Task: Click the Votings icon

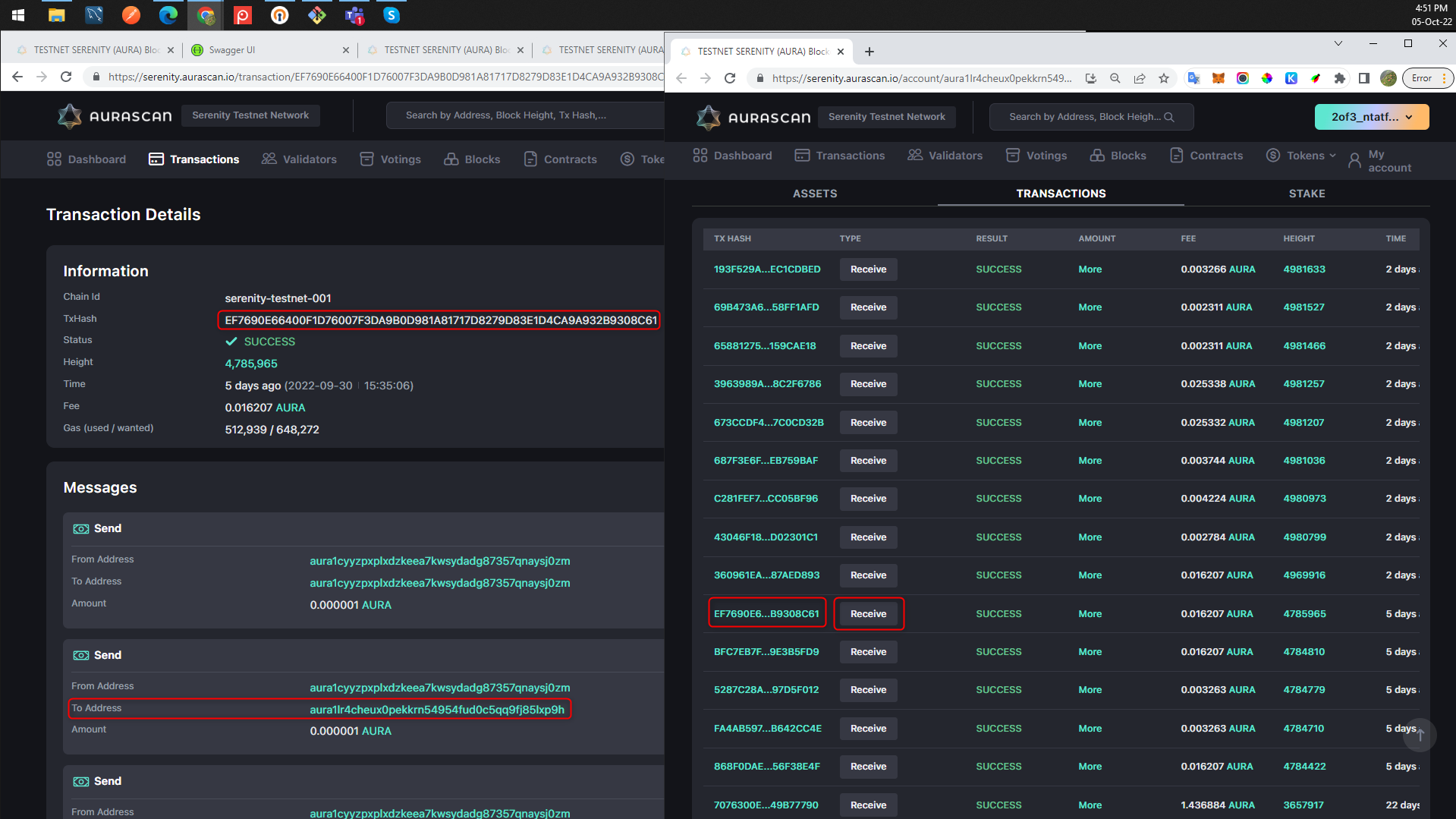Action: (x=1013, y=155)
